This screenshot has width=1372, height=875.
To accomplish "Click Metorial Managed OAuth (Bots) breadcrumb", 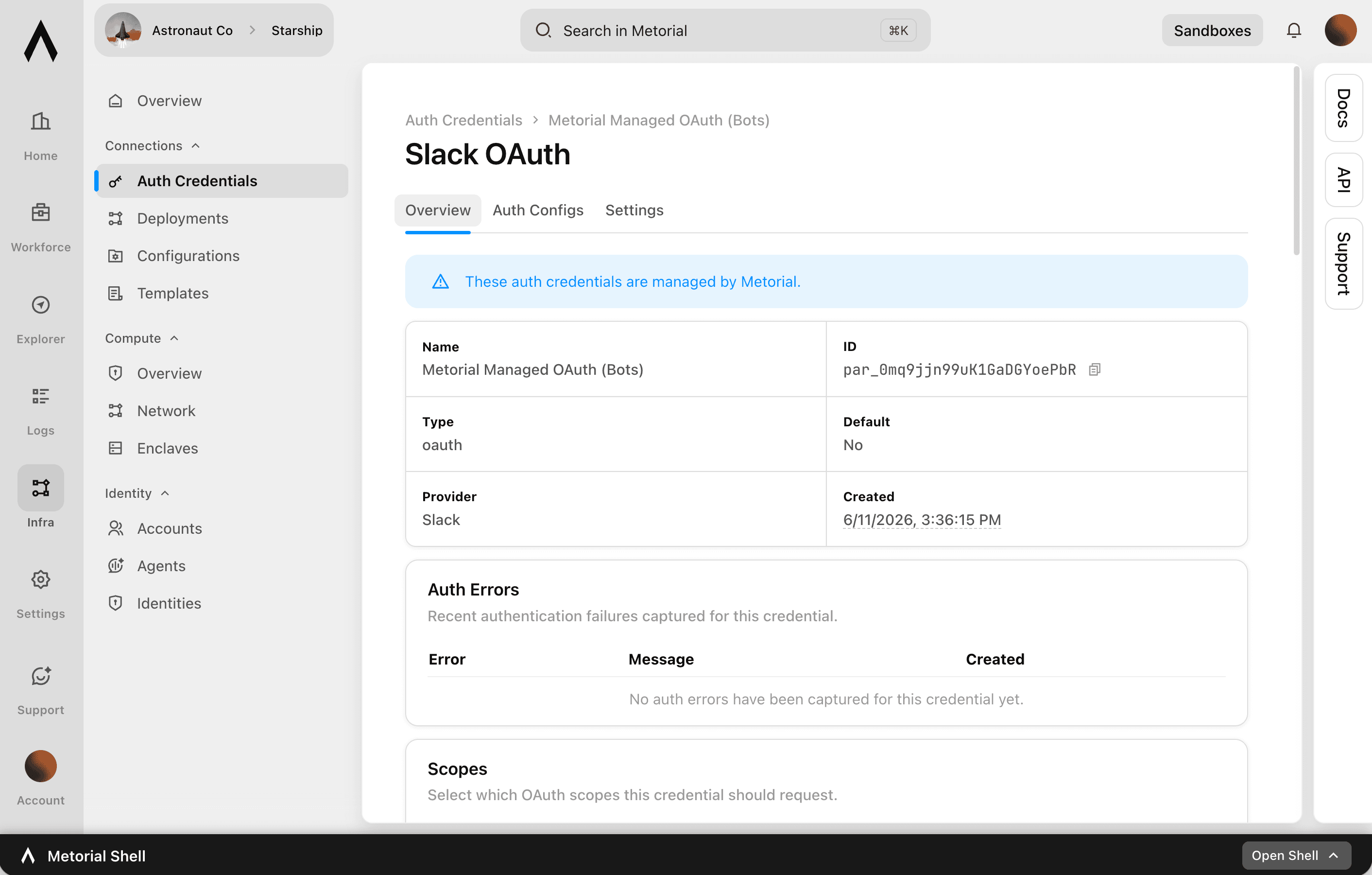I will (659, 120).
